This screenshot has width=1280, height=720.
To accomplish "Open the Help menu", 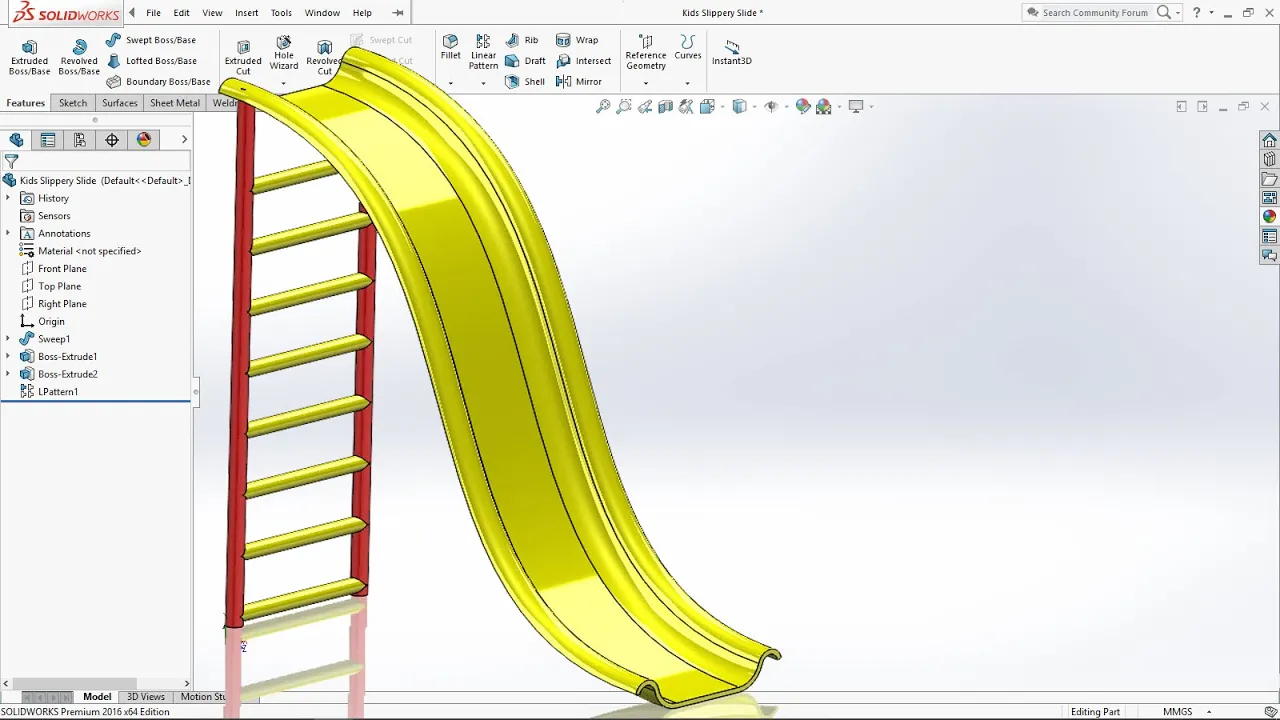I will (362, 13).
